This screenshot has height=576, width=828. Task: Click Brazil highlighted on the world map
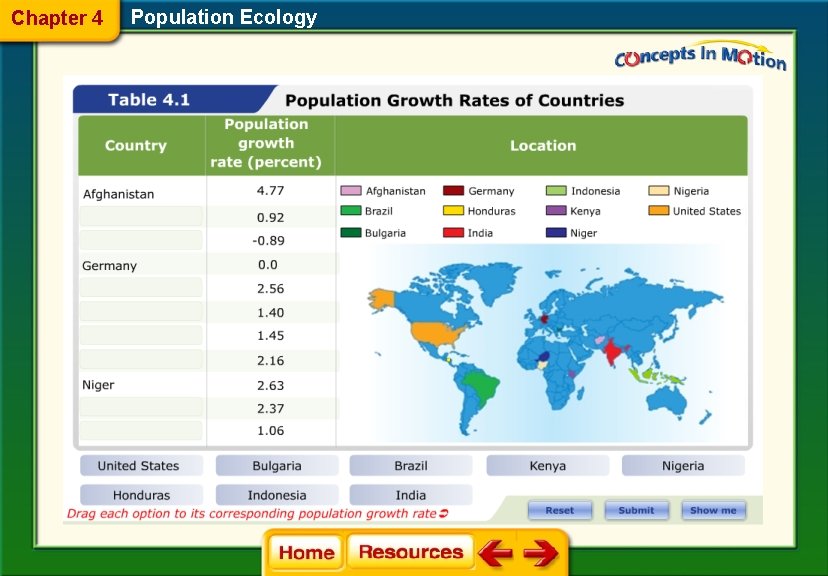(x=482, y=385)
